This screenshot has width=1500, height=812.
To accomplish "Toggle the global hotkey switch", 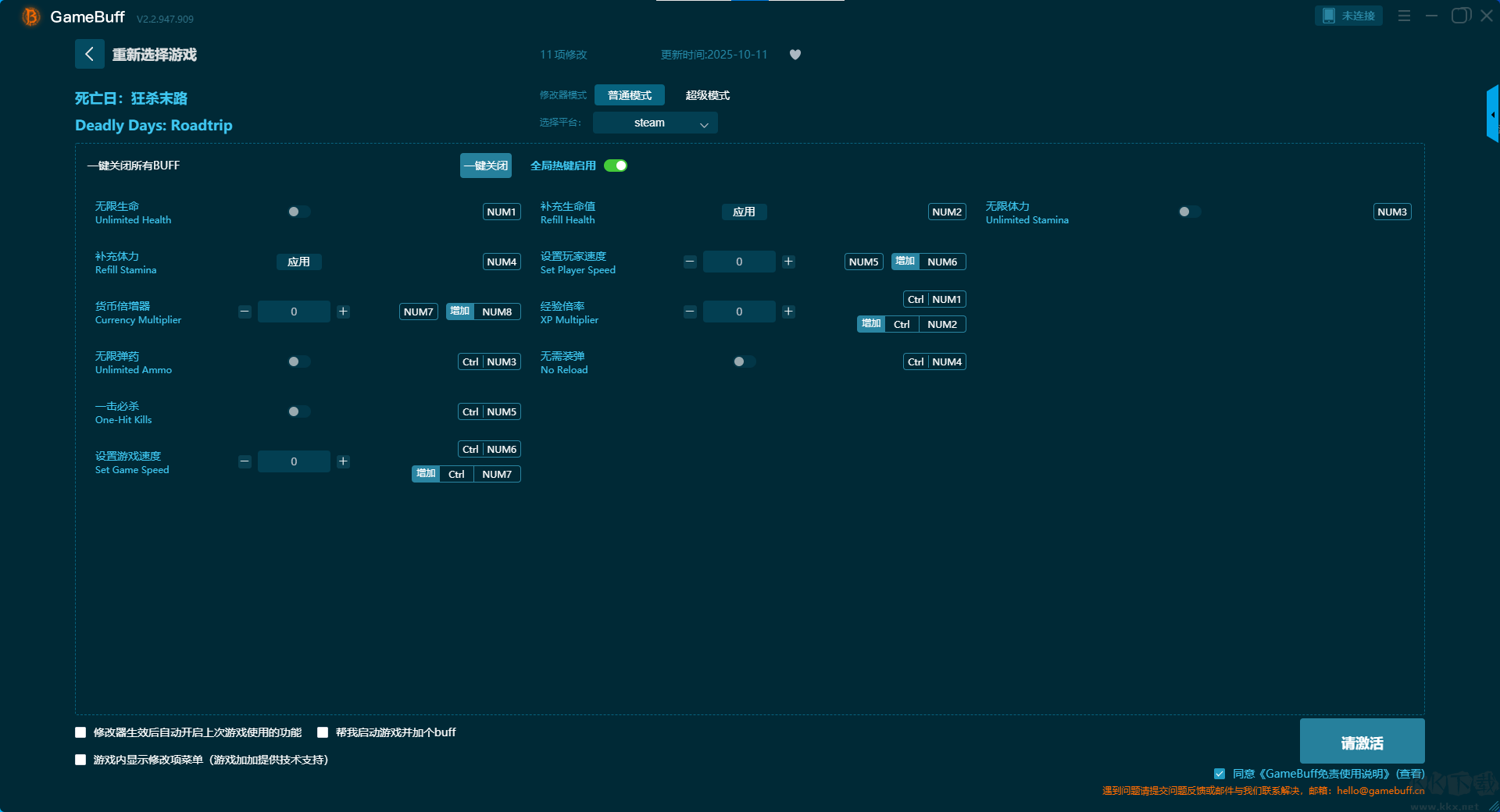I will pyautogui.click(x=616, y=166).
